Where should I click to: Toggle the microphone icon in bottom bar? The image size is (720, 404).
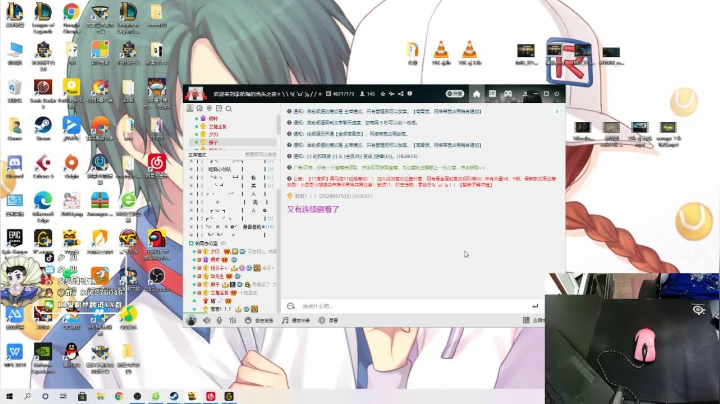219,320
